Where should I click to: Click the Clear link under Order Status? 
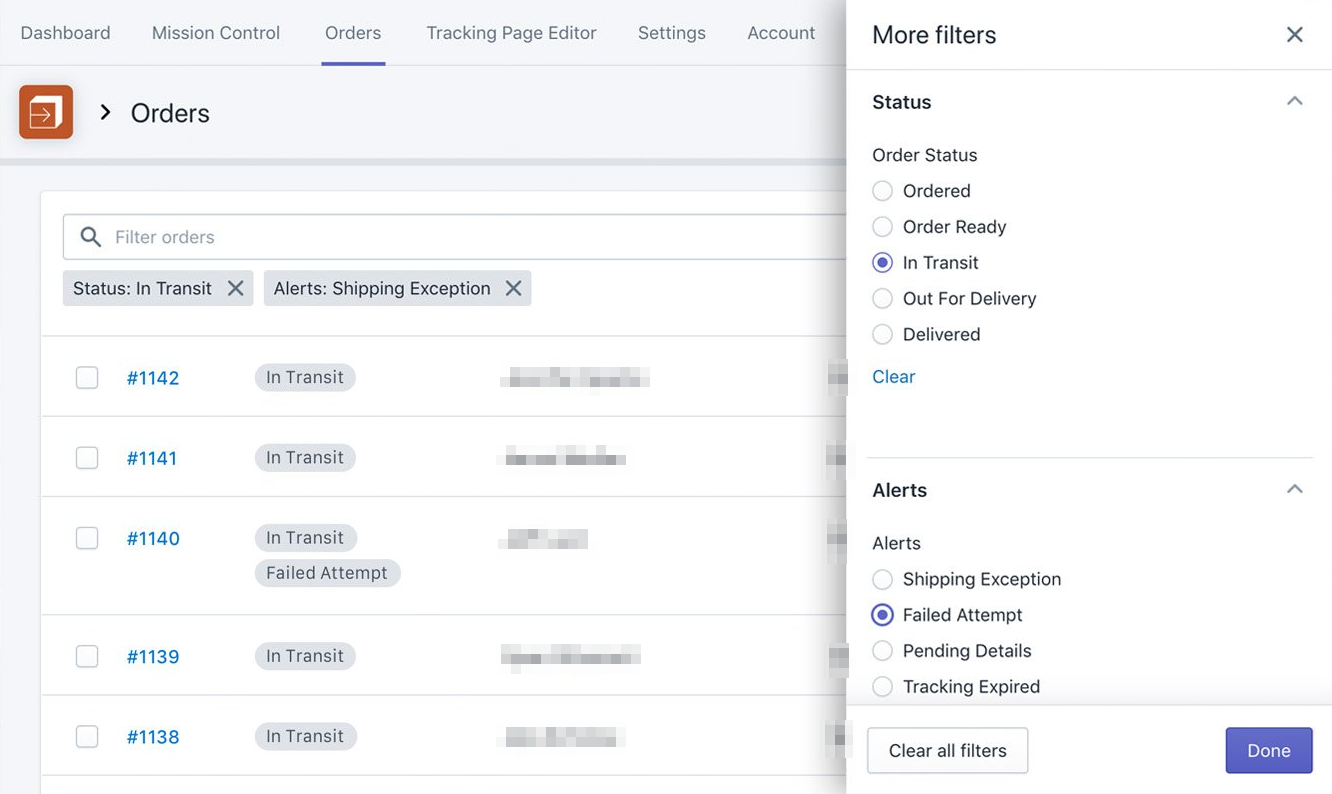893,376
